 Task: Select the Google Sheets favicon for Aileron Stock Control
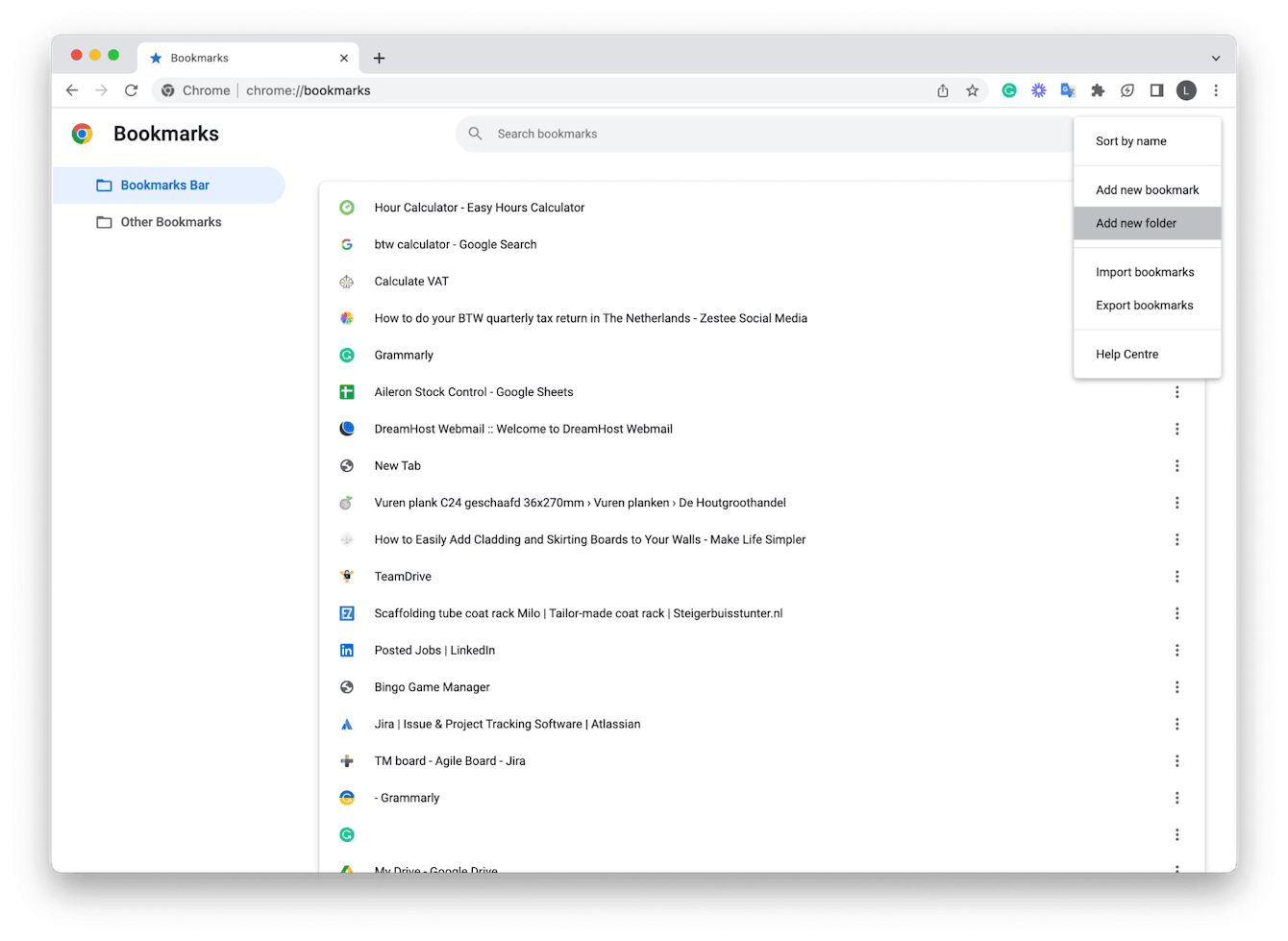pos(347,391)
